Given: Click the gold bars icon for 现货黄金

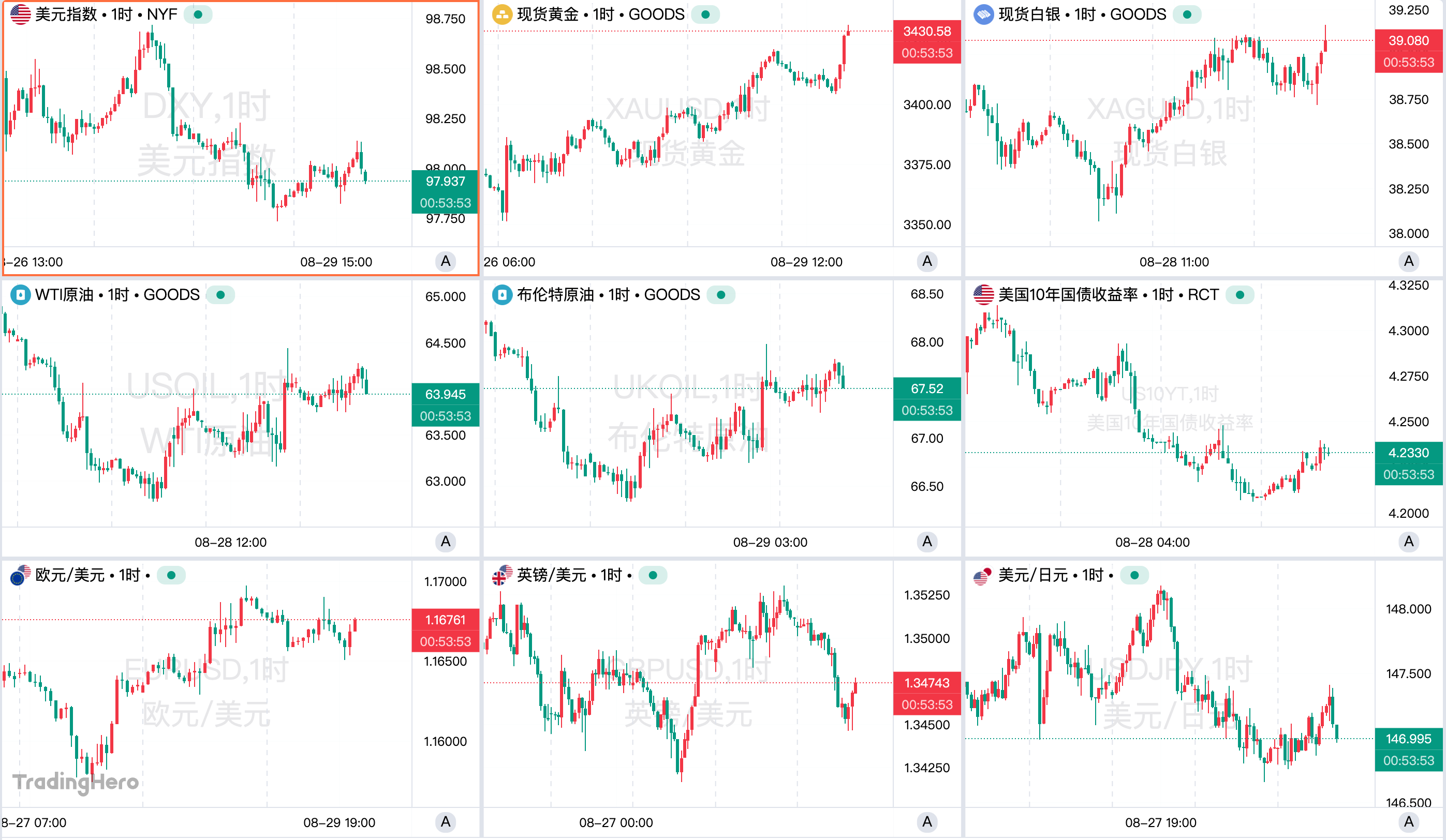Looking at the screenshot, I should 502,14.
